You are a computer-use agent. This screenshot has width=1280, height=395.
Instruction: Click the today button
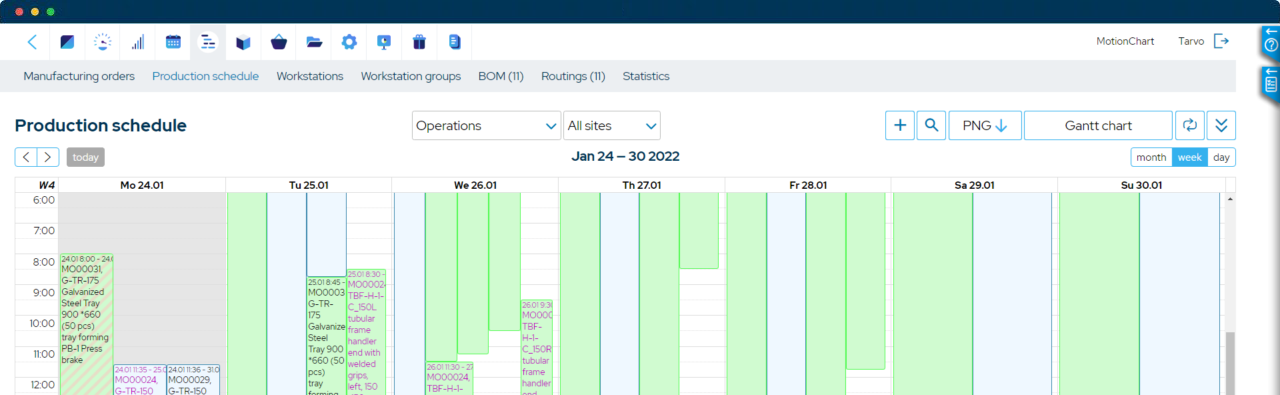pos(85,157)
